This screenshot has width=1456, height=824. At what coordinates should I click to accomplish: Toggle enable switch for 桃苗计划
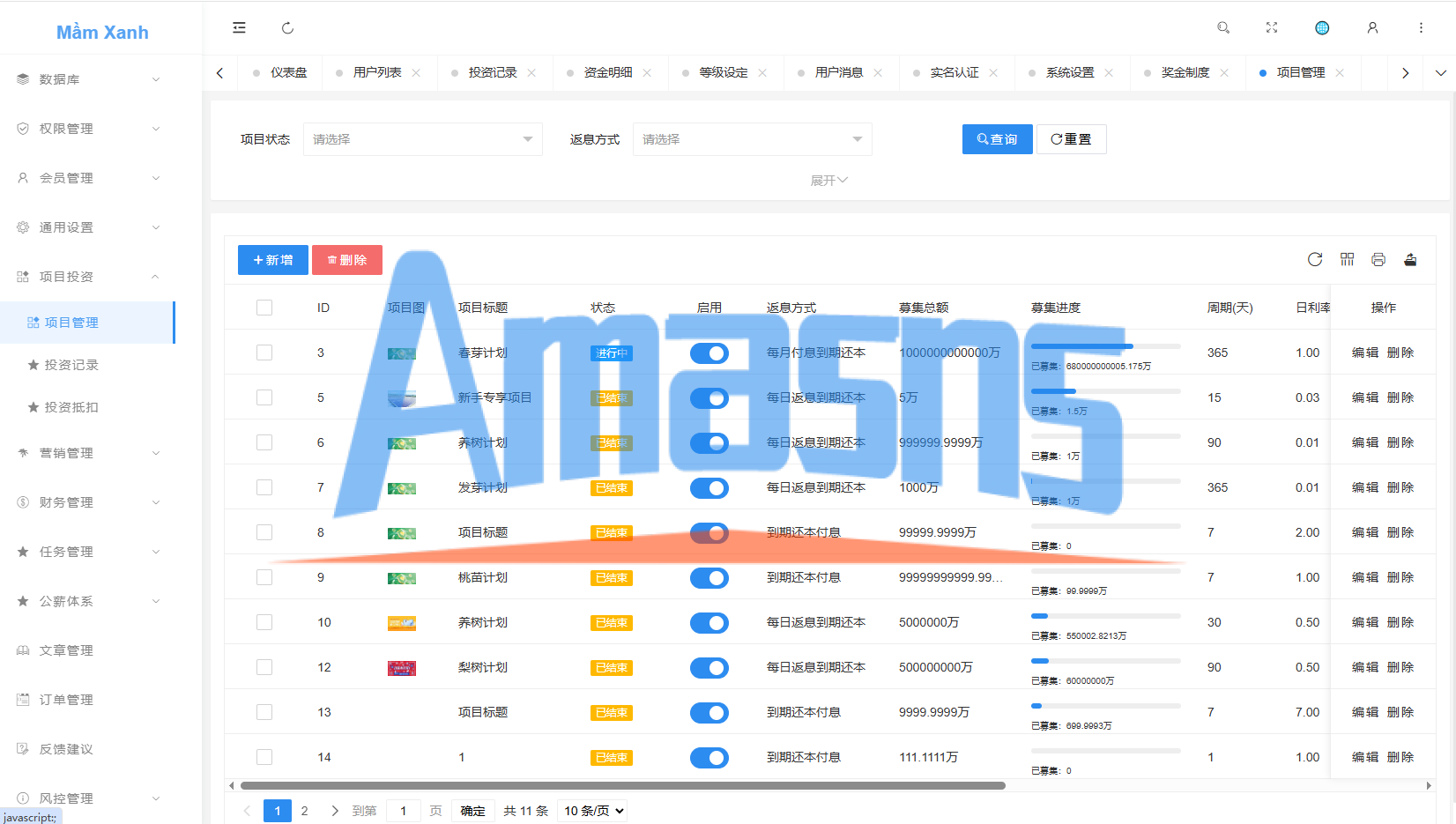tap(709, 578)
